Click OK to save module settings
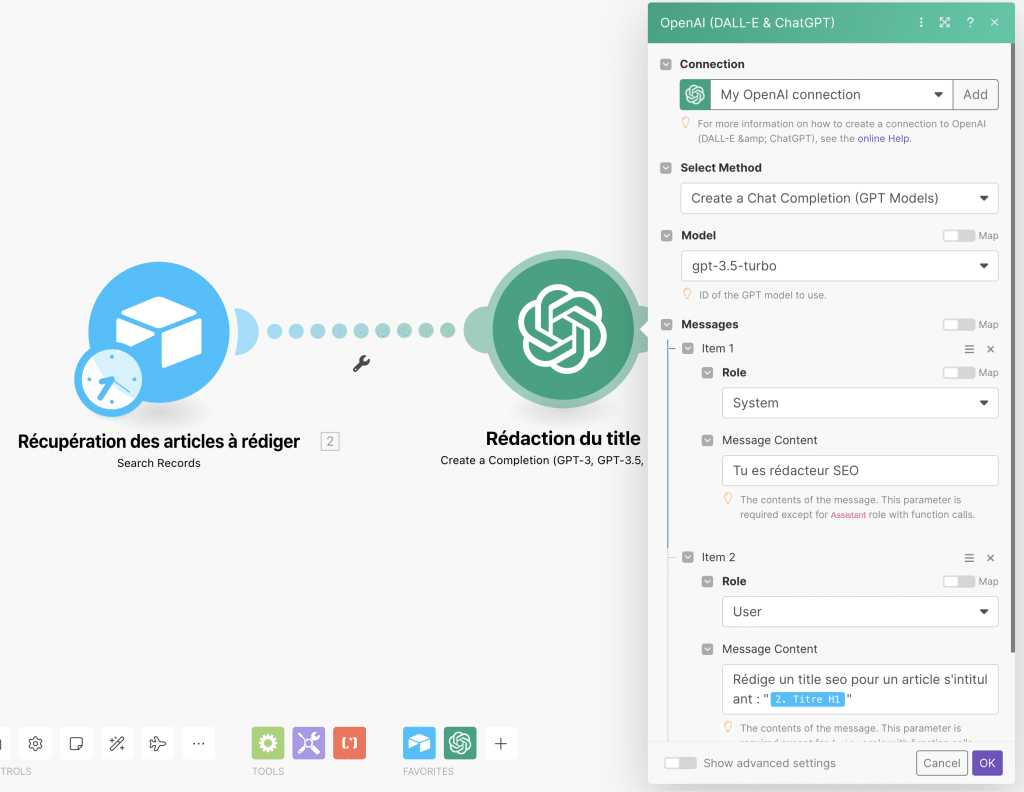1024x792 pixels. 987,763
